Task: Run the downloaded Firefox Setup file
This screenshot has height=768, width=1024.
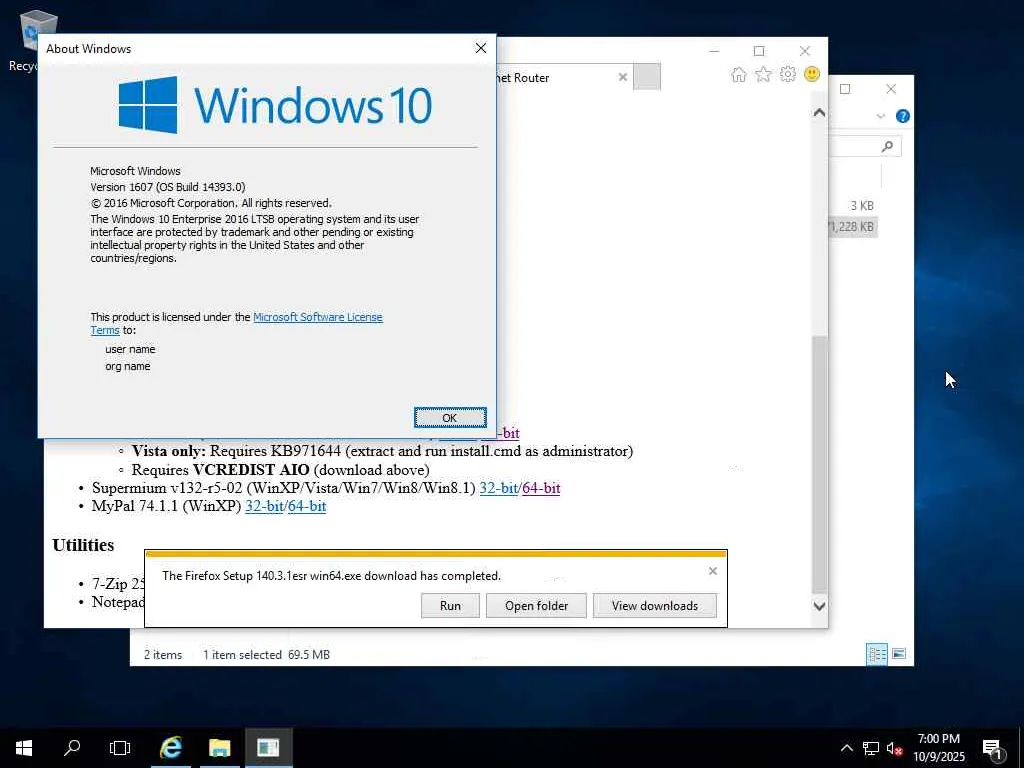Action: point(450,605)
